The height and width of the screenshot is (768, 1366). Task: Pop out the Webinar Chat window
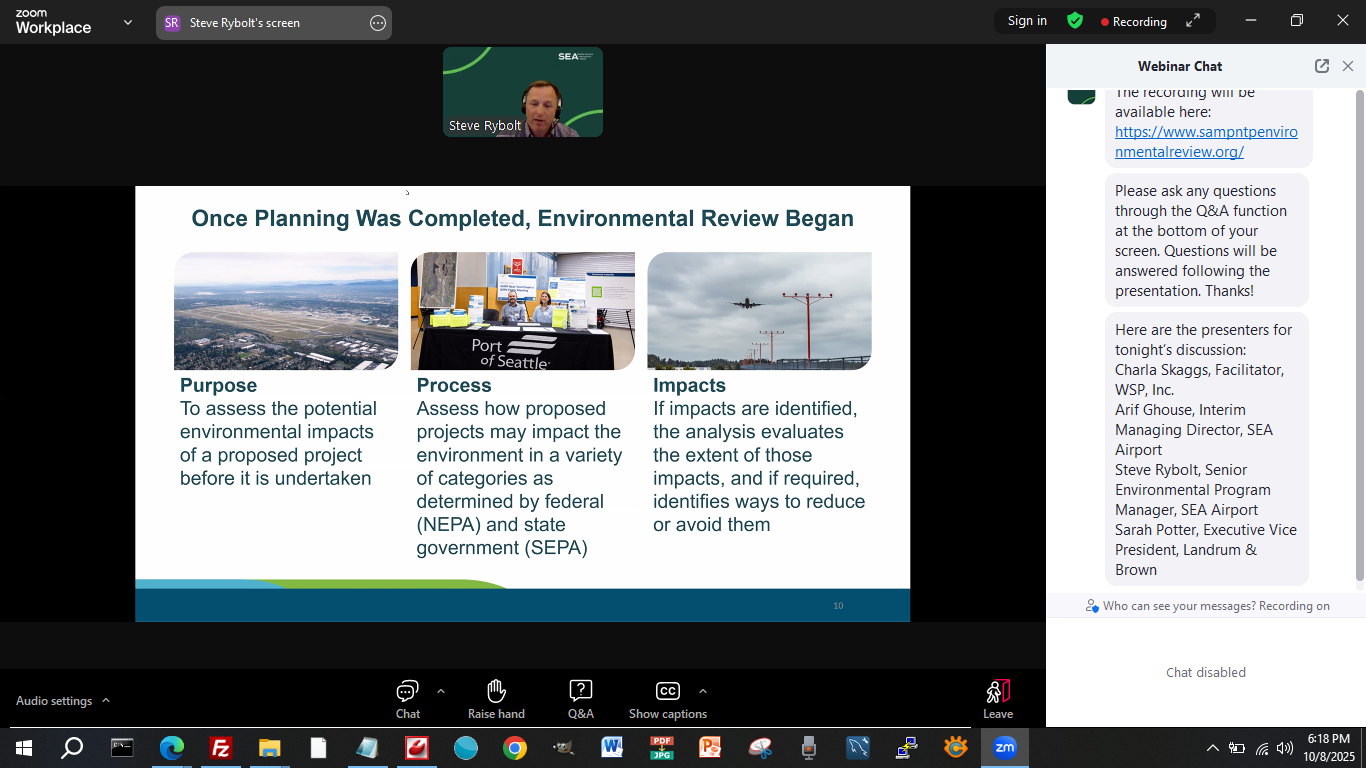point(1322,66)
